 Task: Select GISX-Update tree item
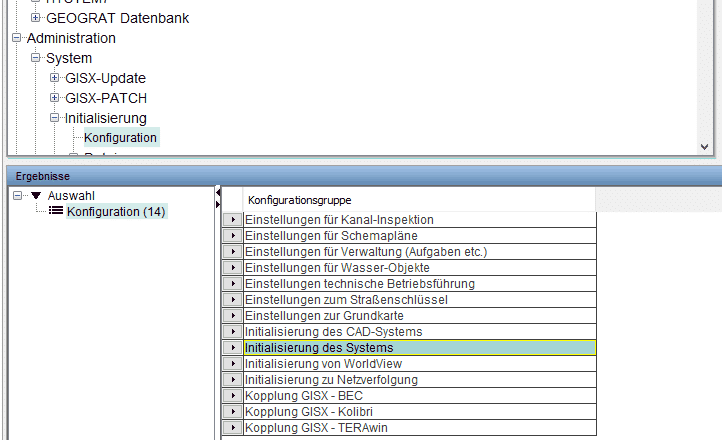click(105, 78)
